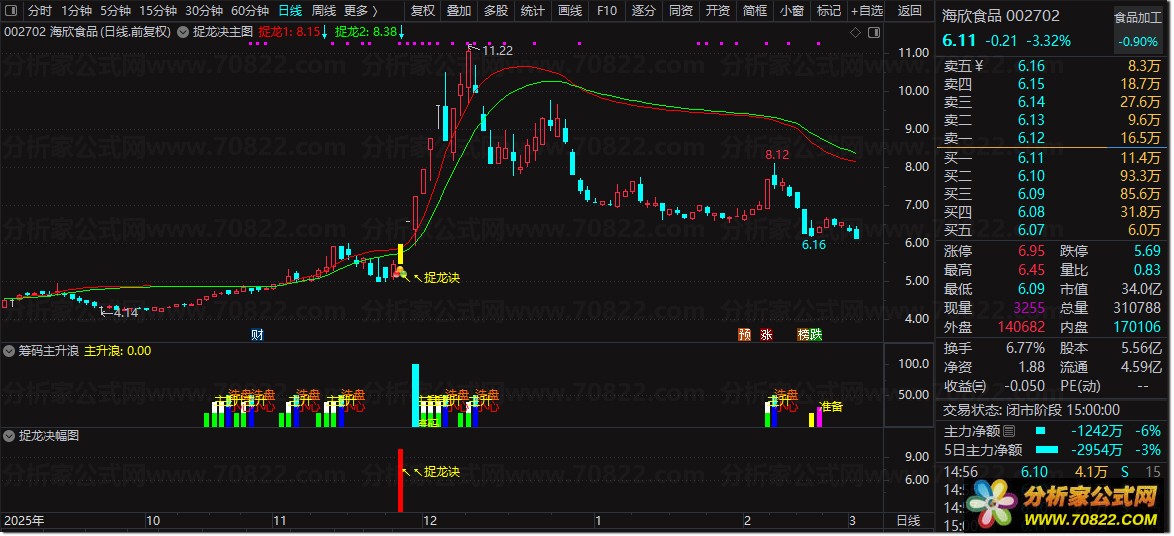Click the 卖一 price 6.12
1174x536 pixels.
click(1031, 138)
